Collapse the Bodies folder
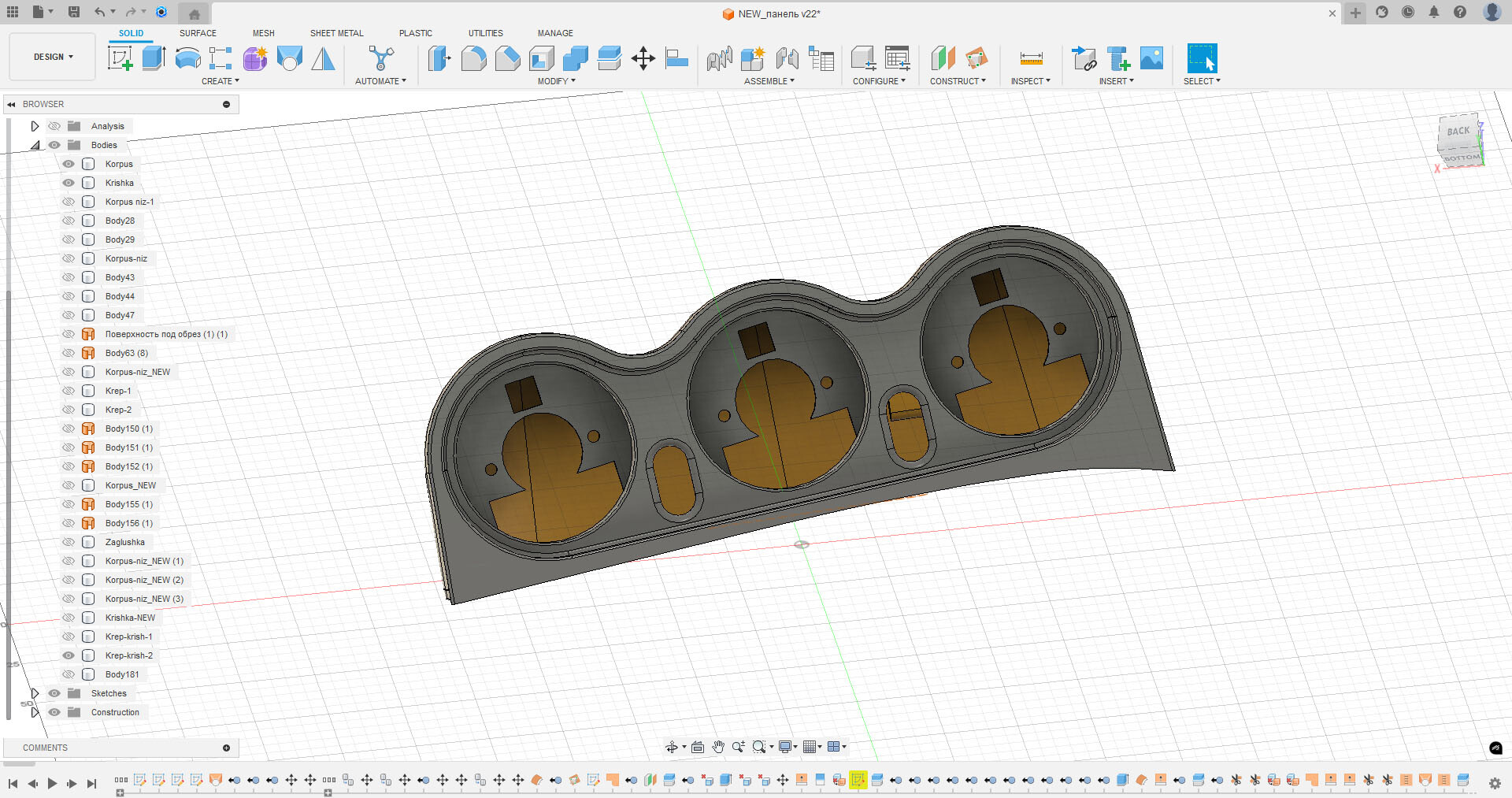 click(x=35, y=145)
